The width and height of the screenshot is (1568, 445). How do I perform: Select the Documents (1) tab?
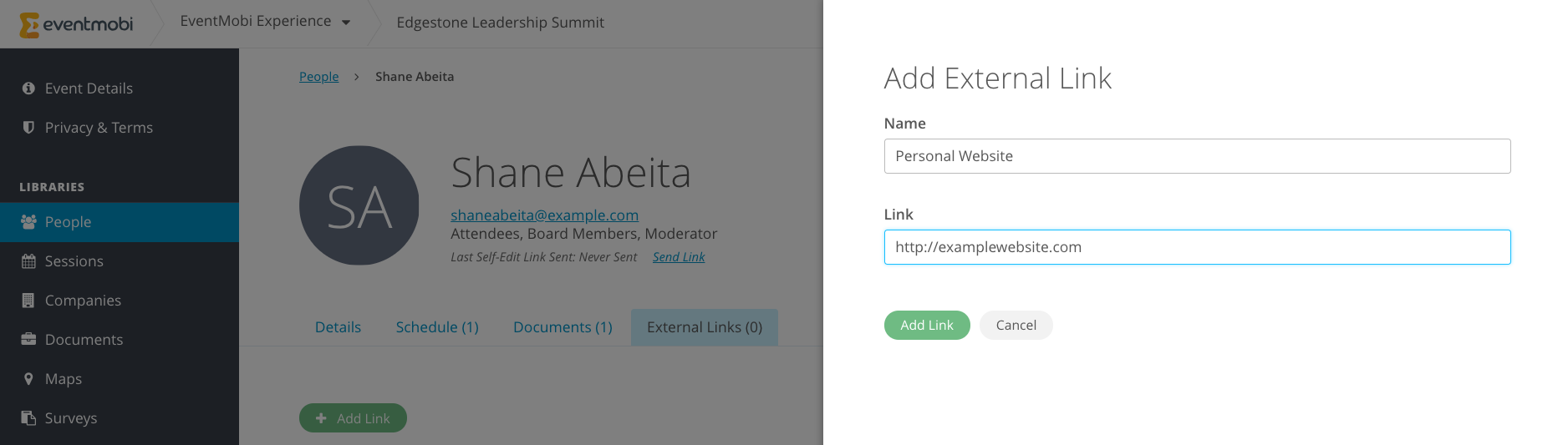563,327
